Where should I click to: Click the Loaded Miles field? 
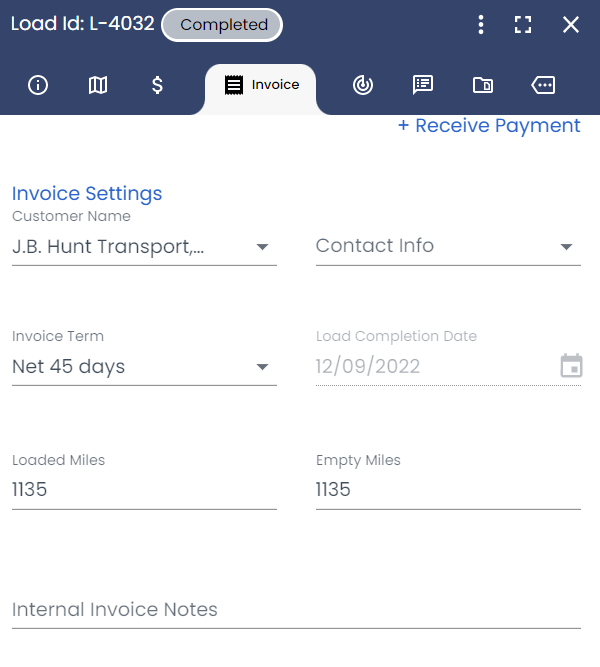click(x=144, y=489)
